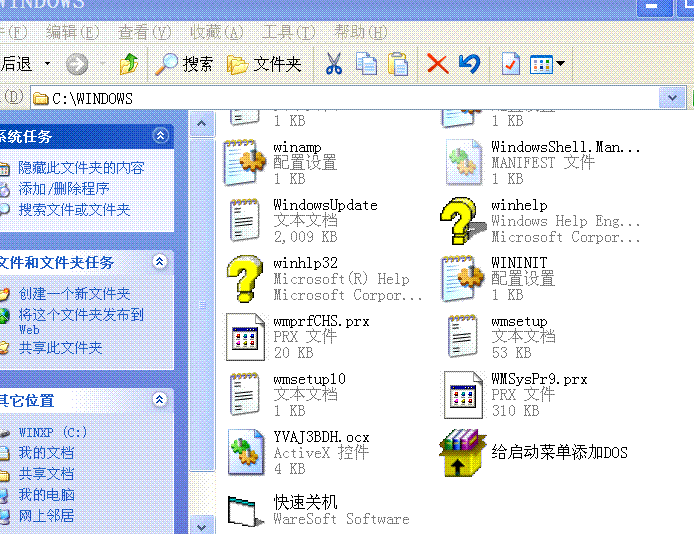Click the WindowsUpdate file name text
This screenshot has height=534, width=694.
click(325, 205)
